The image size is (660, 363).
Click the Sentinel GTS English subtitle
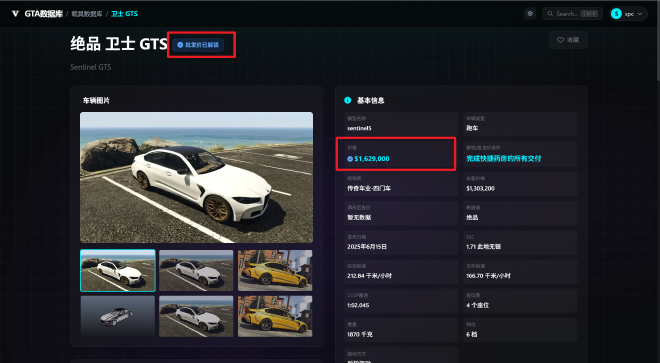[x=90, y=67]
